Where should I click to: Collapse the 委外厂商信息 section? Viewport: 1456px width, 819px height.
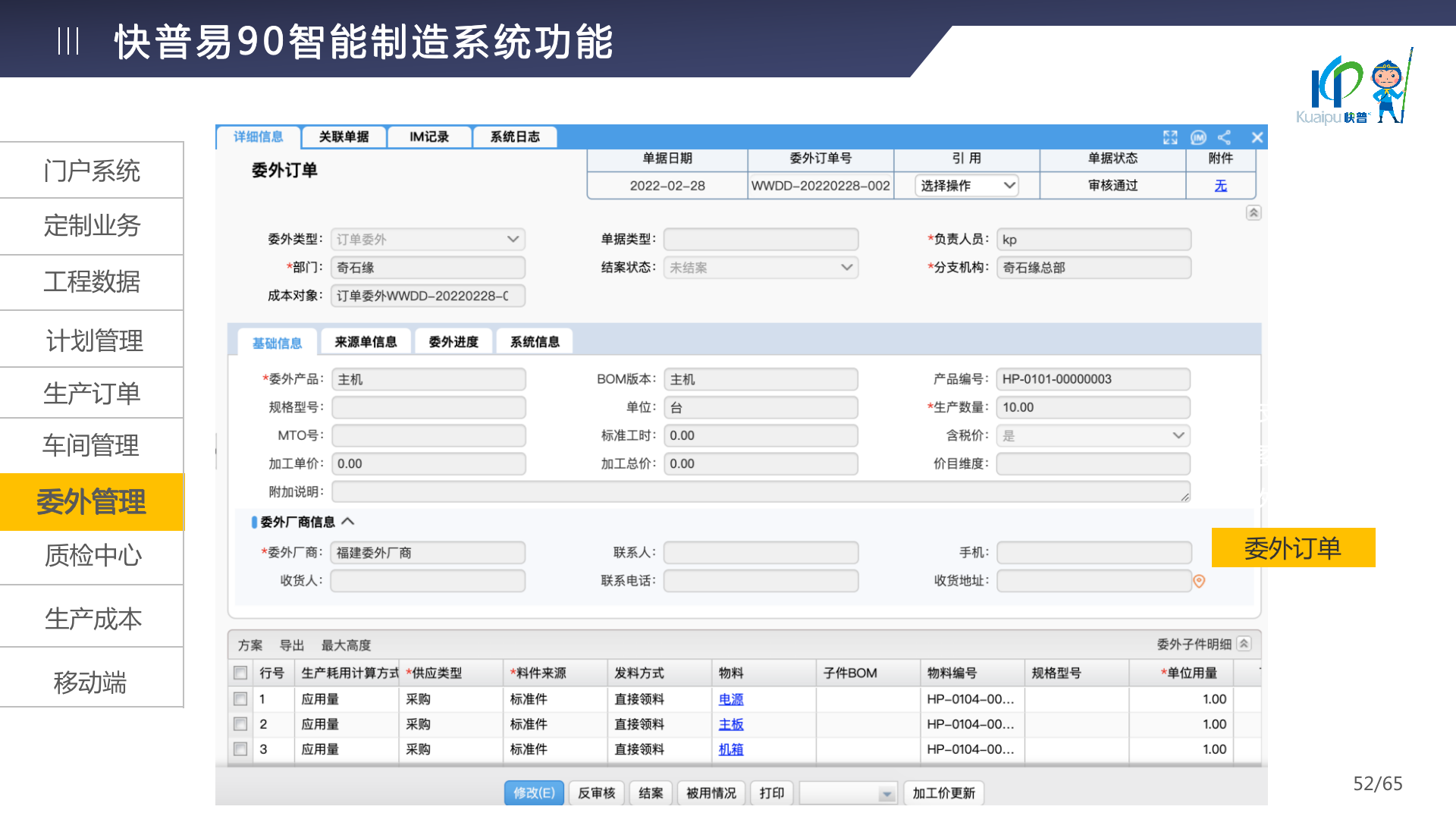[348, 522]
